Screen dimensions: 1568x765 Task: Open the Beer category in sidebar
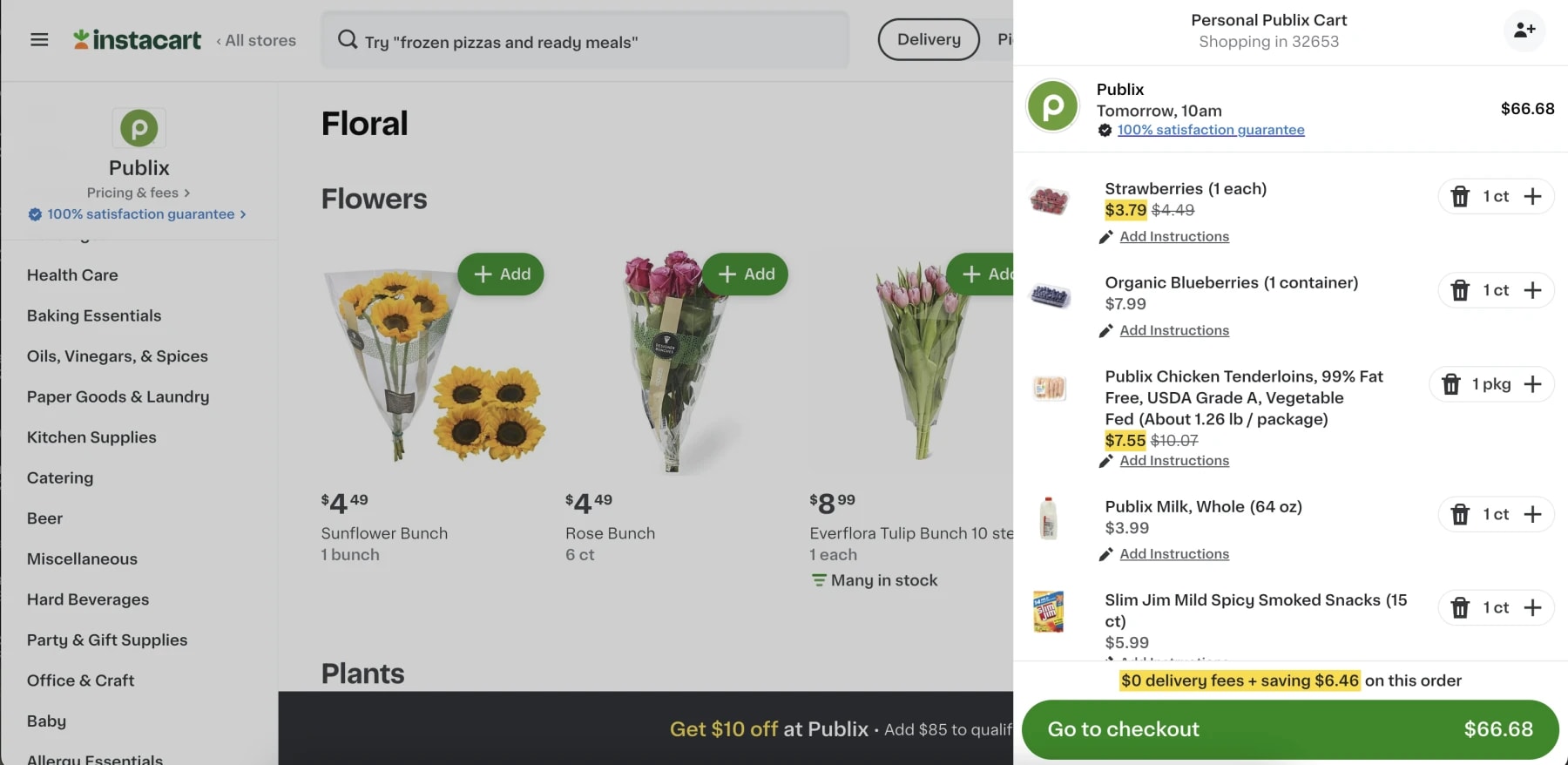point(44,518)
